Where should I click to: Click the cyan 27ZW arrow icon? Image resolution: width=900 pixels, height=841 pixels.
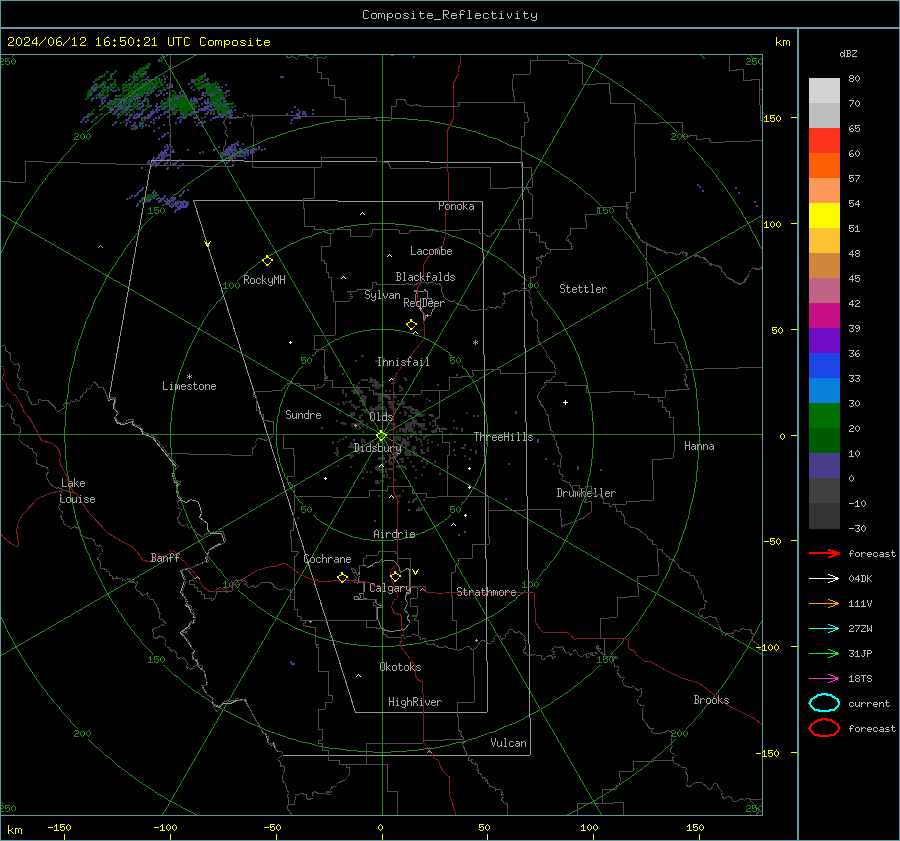click(x=824, y=629)
